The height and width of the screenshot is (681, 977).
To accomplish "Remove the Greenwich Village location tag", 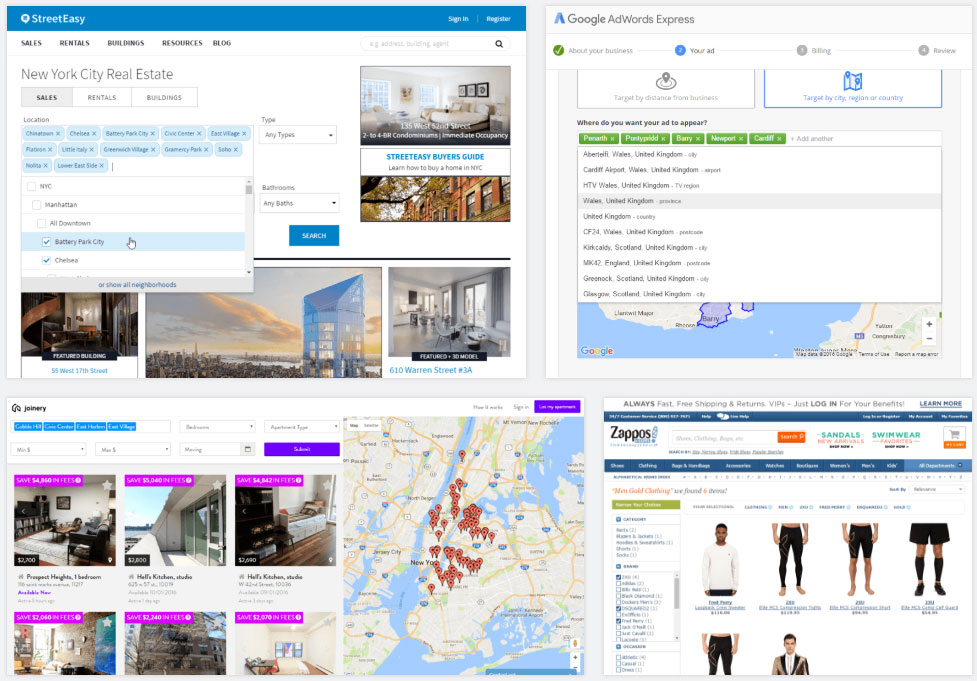I will [x=153, y=150].
